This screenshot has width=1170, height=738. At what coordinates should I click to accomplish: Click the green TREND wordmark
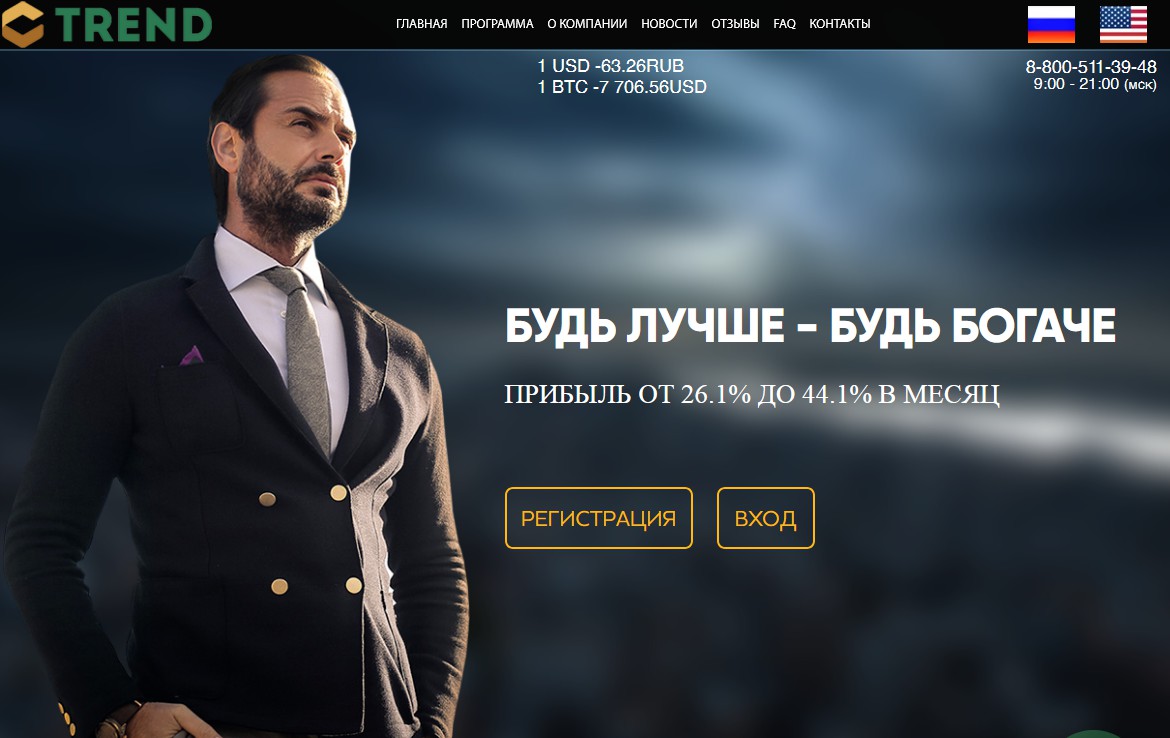[x=134, y=25]
